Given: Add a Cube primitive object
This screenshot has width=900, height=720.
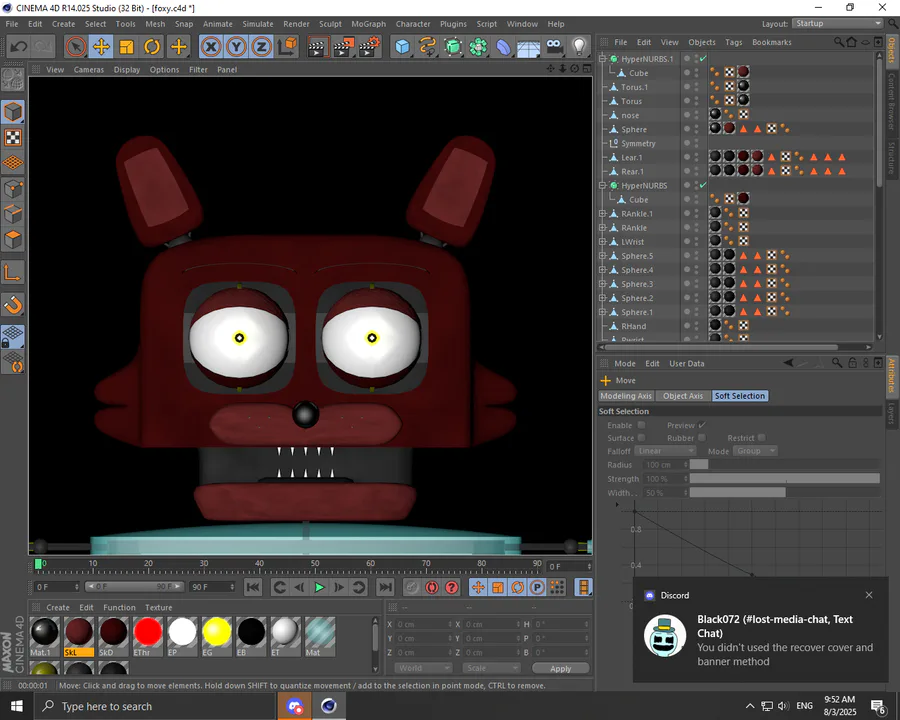Looking at the screenshot, I should (x=402, y=47).
